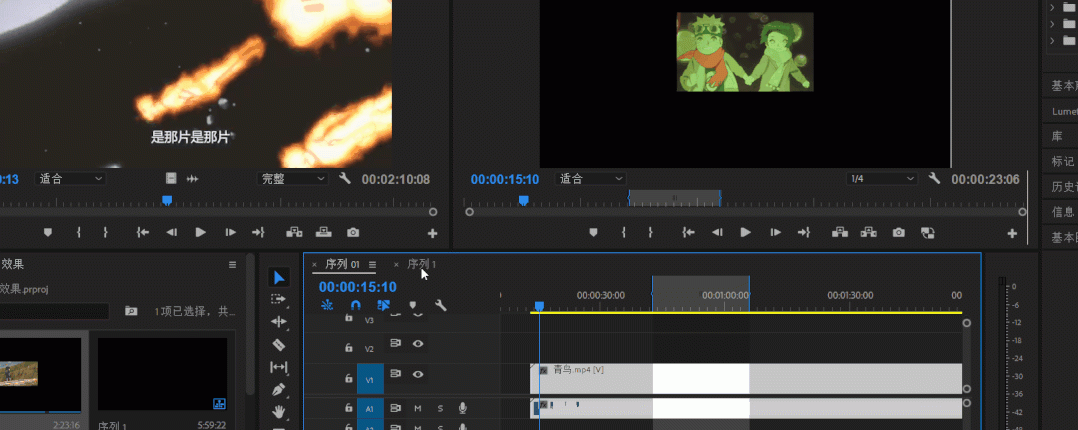Close the 序列 1 tab
The width and height of the screenshot is (1078, 430).
point(396,264)
